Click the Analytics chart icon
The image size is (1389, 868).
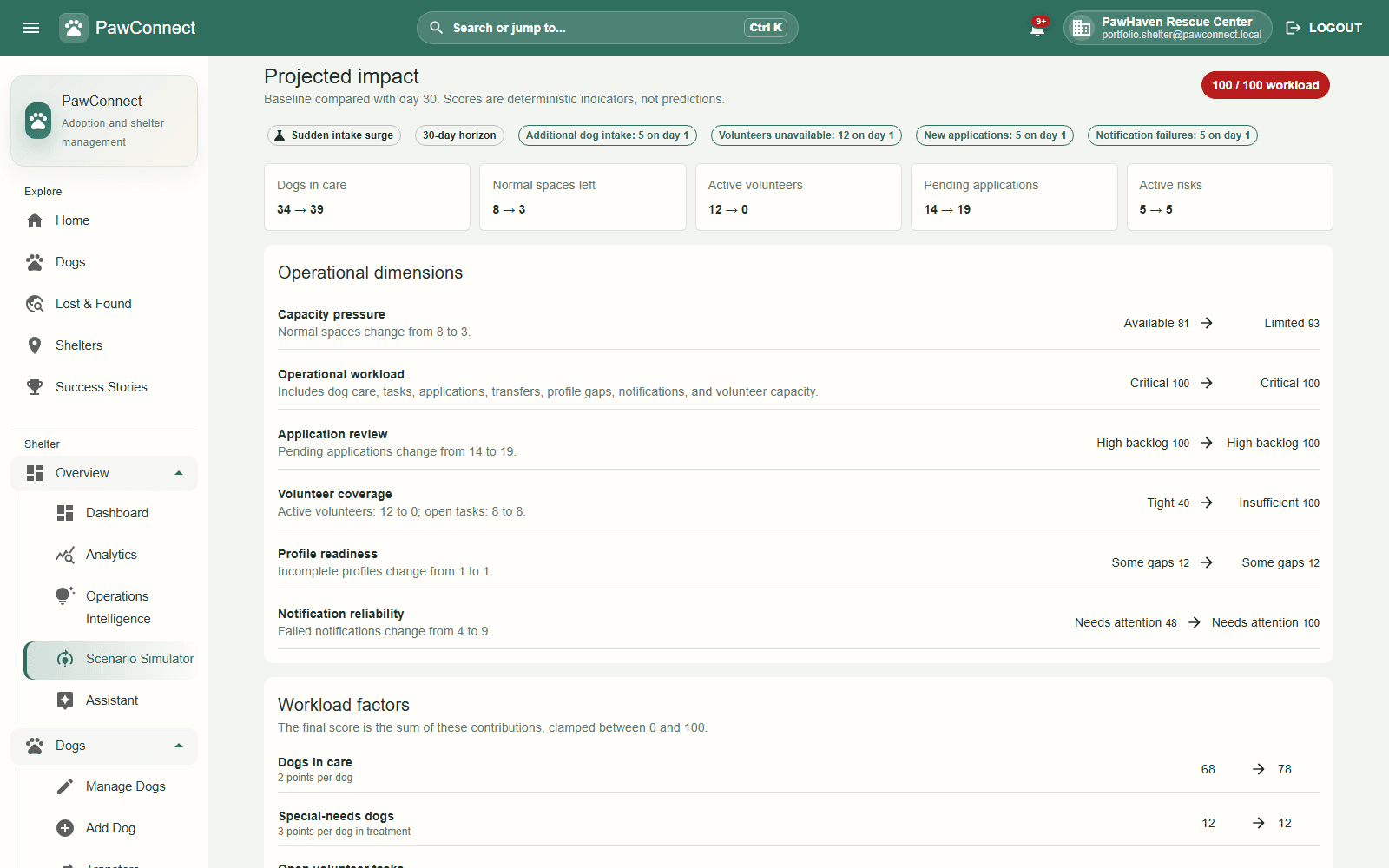click(x=65, y=555)
